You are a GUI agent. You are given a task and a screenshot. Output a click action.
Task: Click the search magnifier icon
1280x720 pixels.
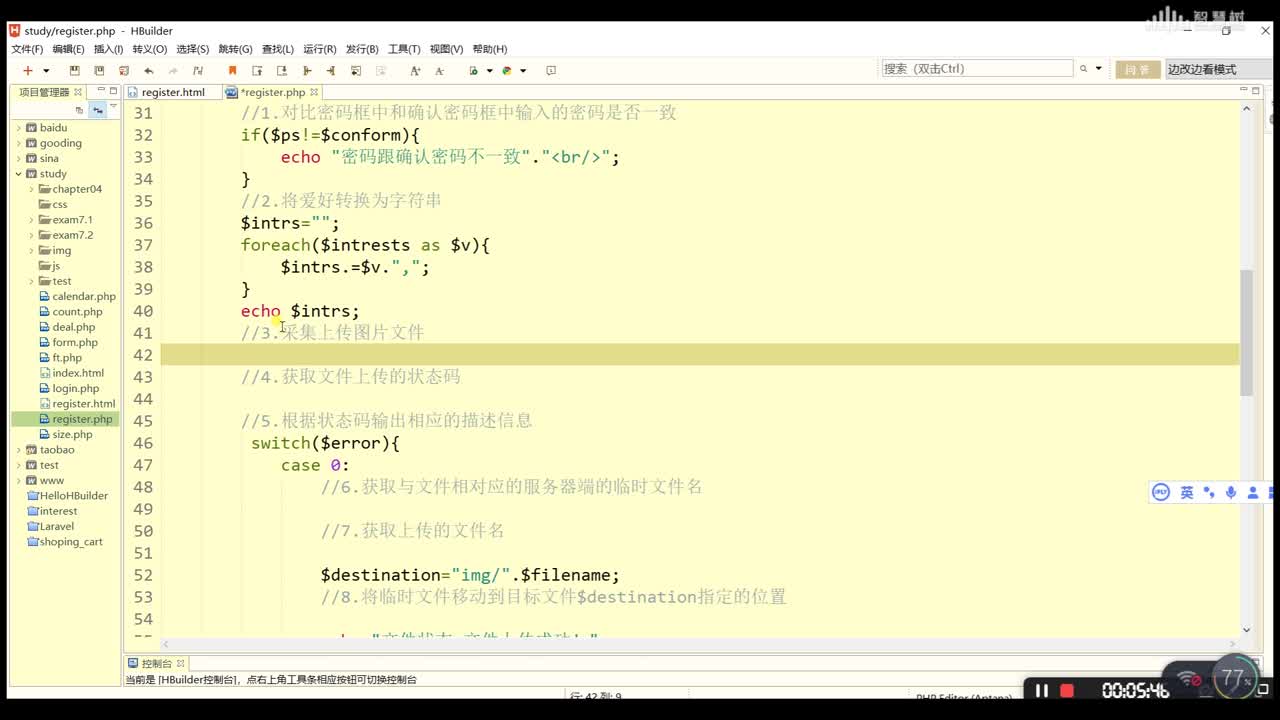1083,69
